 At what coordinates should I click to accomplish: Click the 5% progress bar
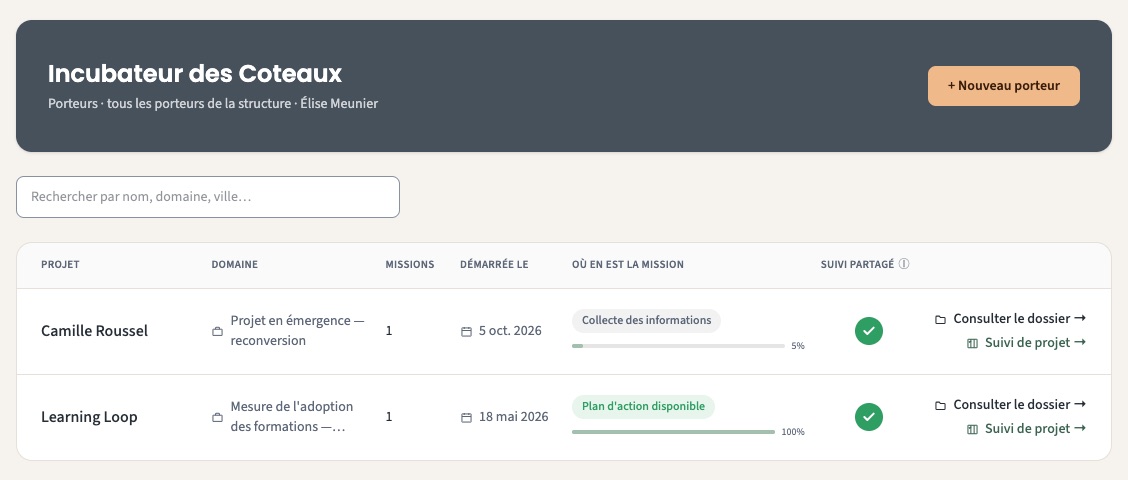[x=678, y=346]
